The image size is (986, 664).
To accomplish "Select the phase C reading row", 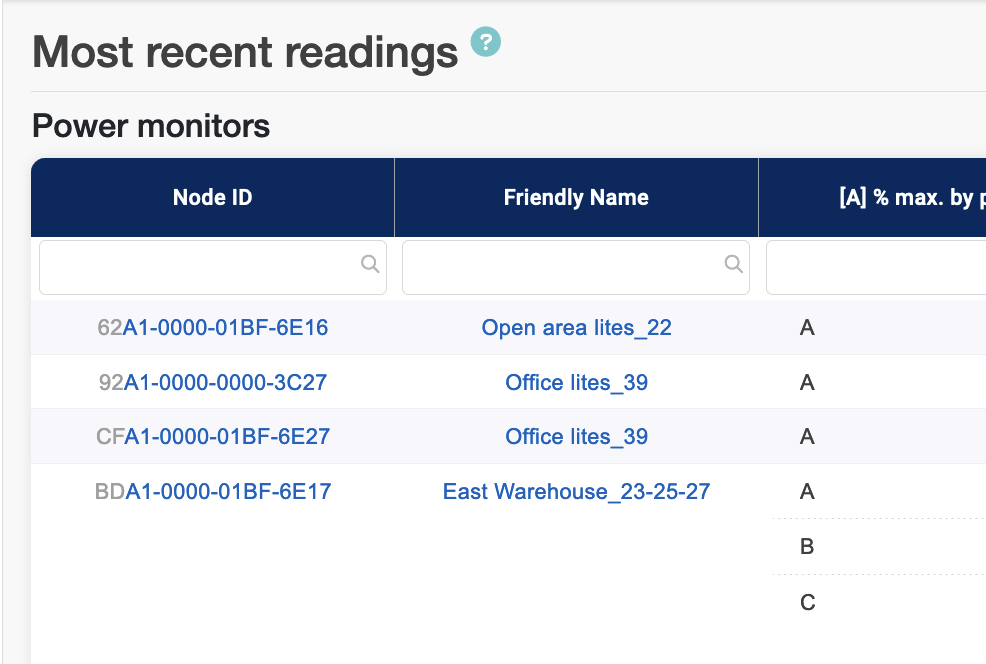I will click(807, 602).
